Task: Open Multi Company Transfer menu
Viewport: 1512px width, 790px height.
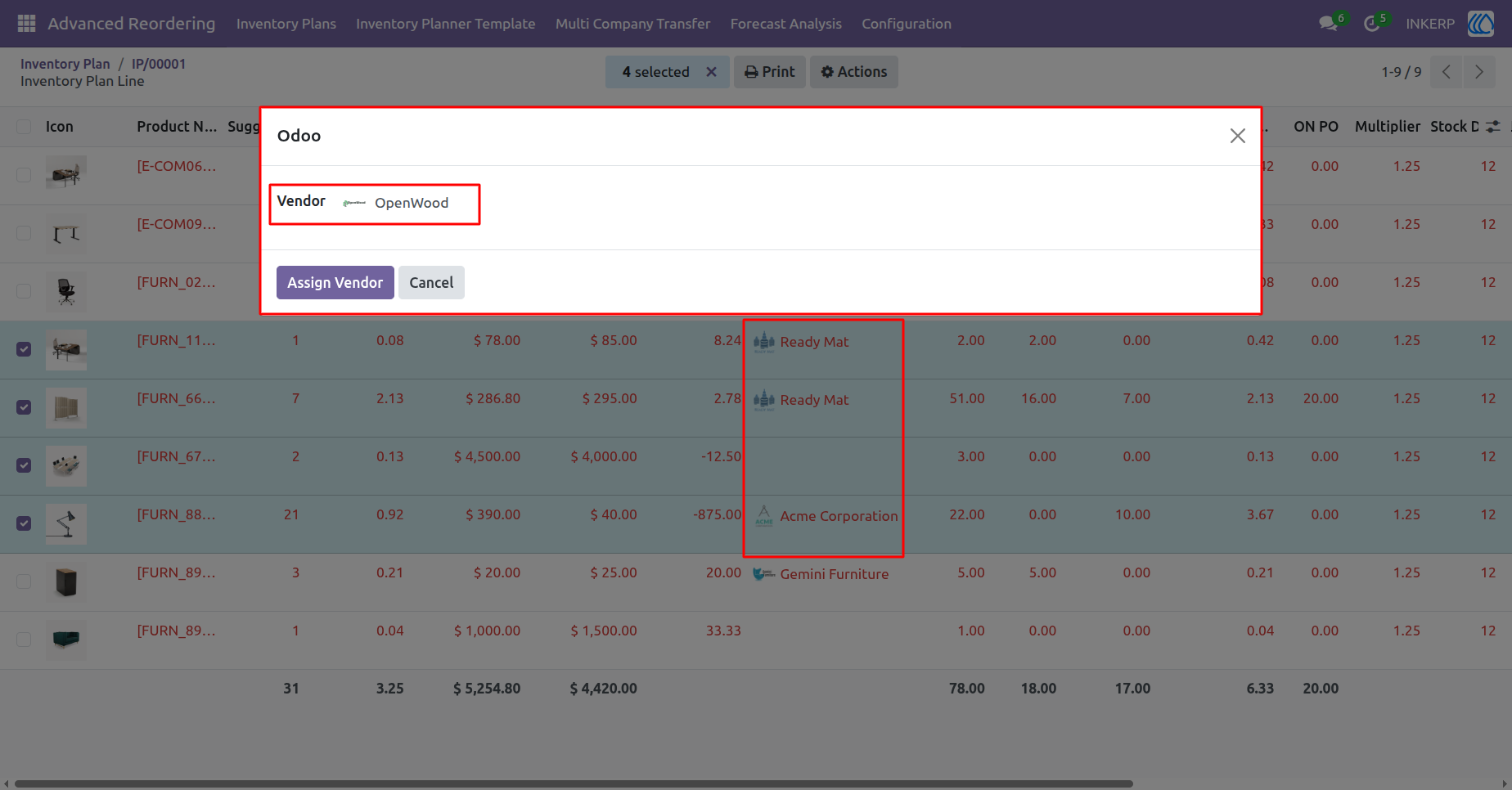Action: (633, 24)
